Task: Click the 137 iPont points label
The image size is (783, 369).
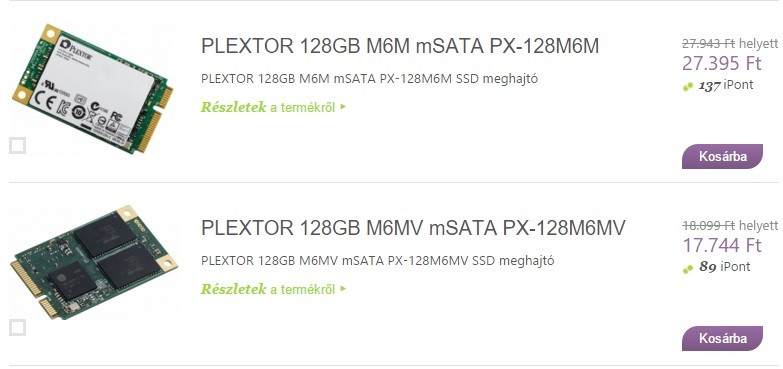Action: pyautogui.click(x=726, y=85)
